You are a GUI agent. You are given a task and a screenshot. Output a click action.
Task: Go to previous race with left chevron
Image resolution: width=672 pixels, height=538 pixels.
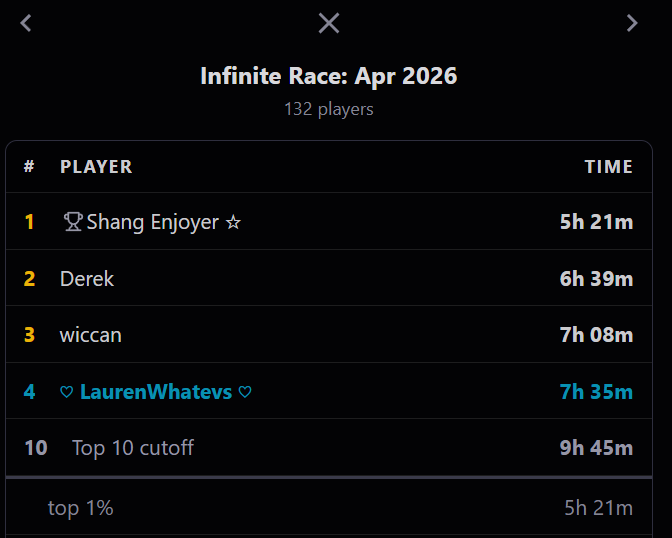pos(26,23)
